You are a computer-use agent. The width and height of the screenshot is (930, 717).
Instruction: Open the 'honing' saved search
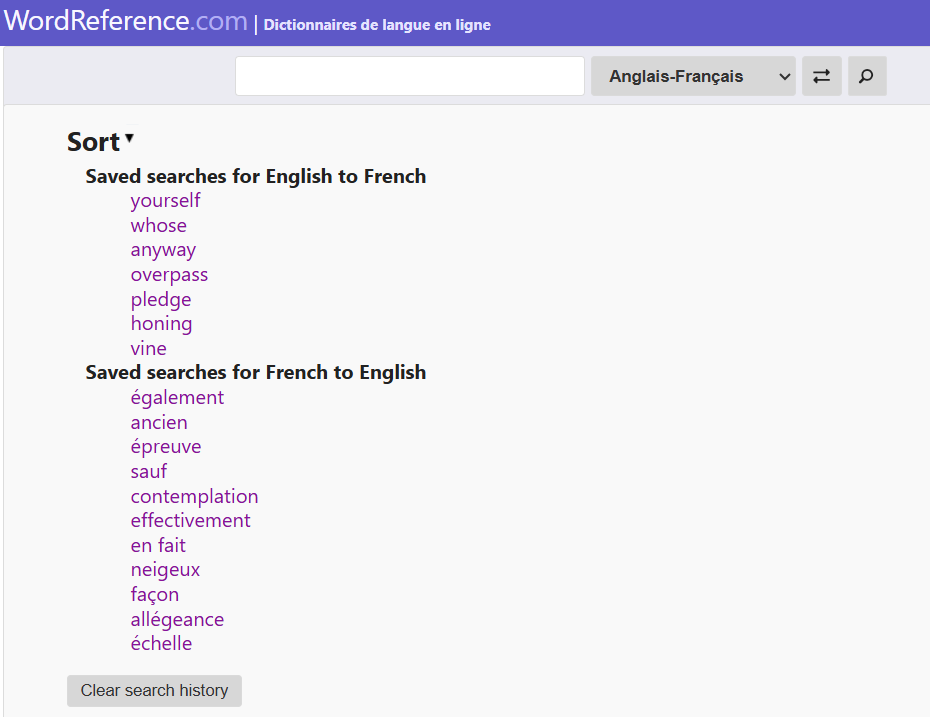[161, 324]
